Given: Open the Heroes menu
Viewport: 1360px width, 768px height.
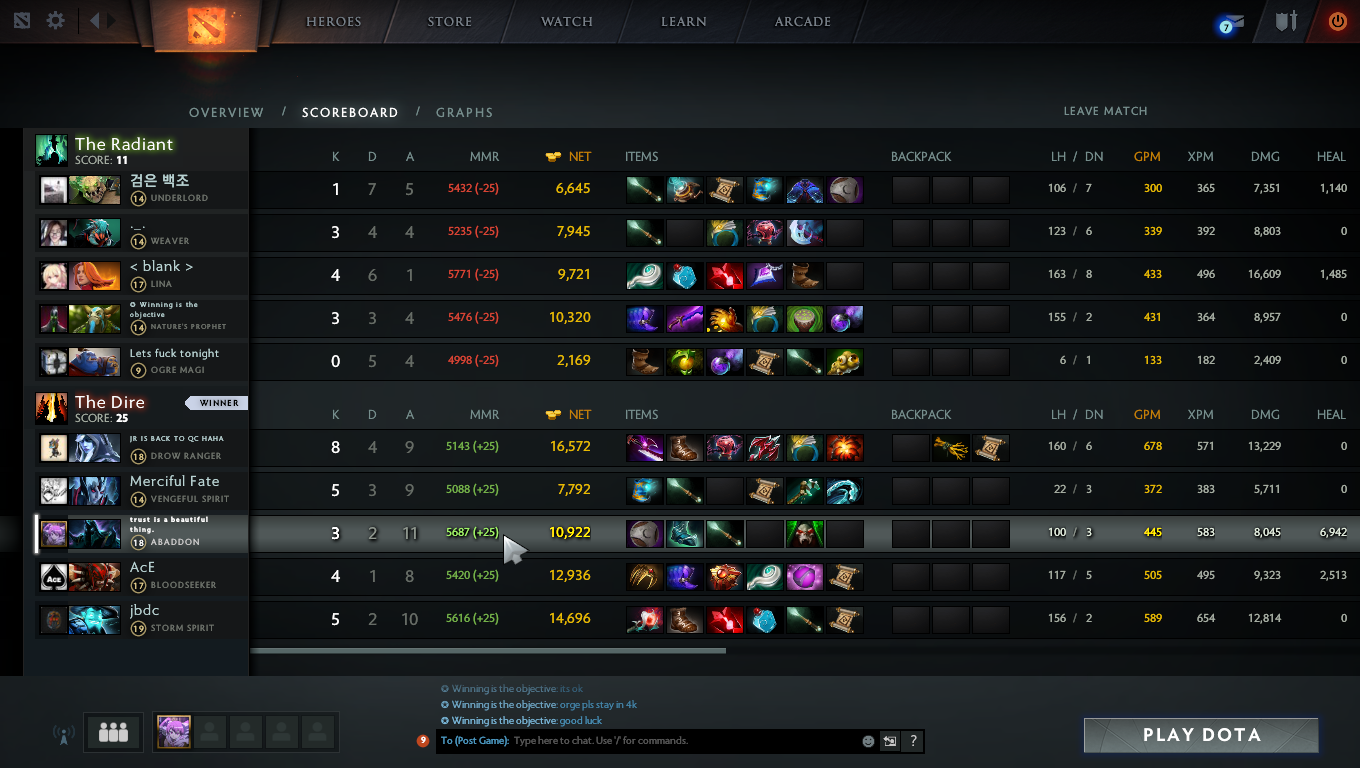Looking at the screenshot, I should pos(334,21).
